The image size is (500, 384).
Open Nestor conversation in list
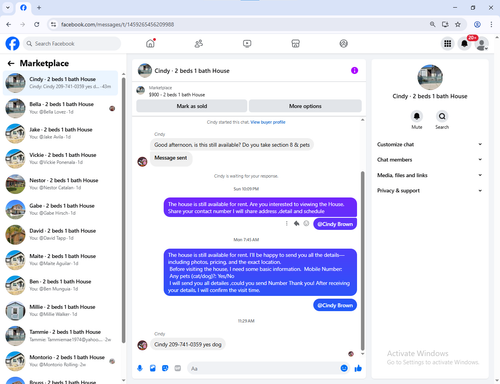coord(60,184)
